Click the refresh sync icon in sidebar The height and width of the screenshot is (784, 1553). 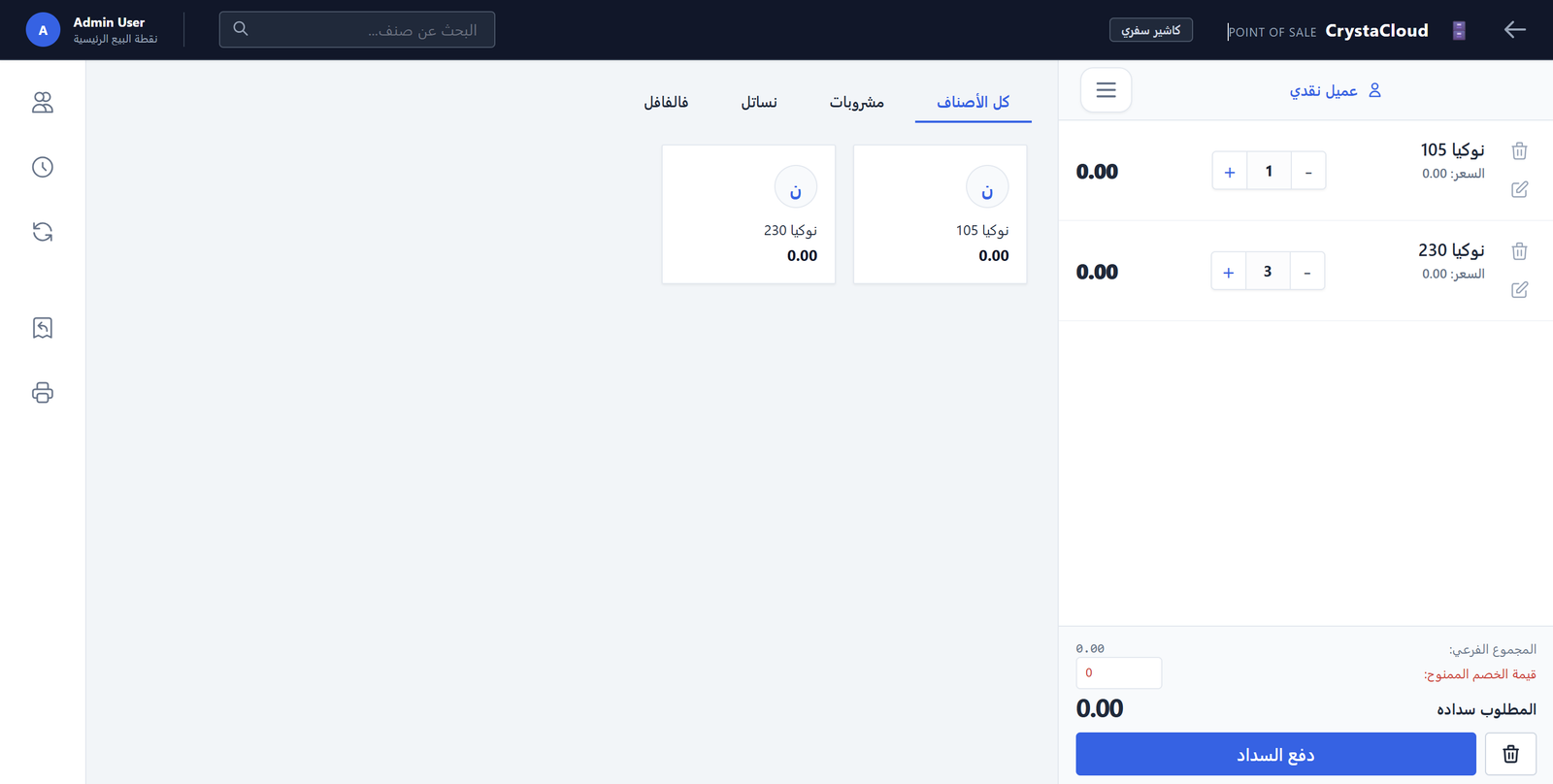[x=43, y=232]
